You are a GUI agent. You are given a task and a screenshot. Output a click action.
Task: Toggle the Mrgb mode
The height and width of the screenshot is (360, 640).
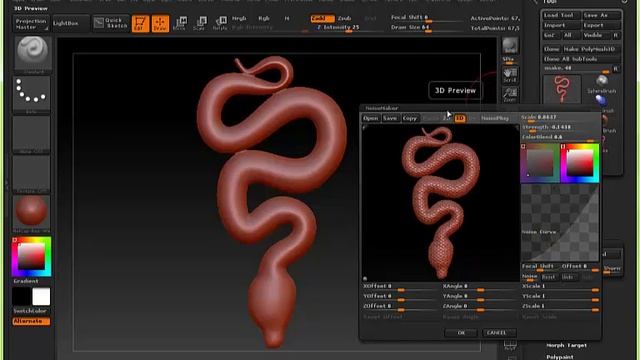(x=239, y=19)
